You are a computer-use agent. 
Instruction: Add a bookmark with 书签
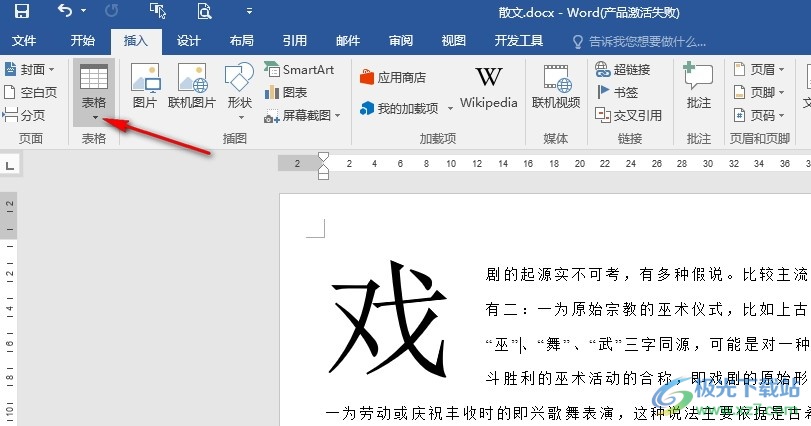pos(617,93)
